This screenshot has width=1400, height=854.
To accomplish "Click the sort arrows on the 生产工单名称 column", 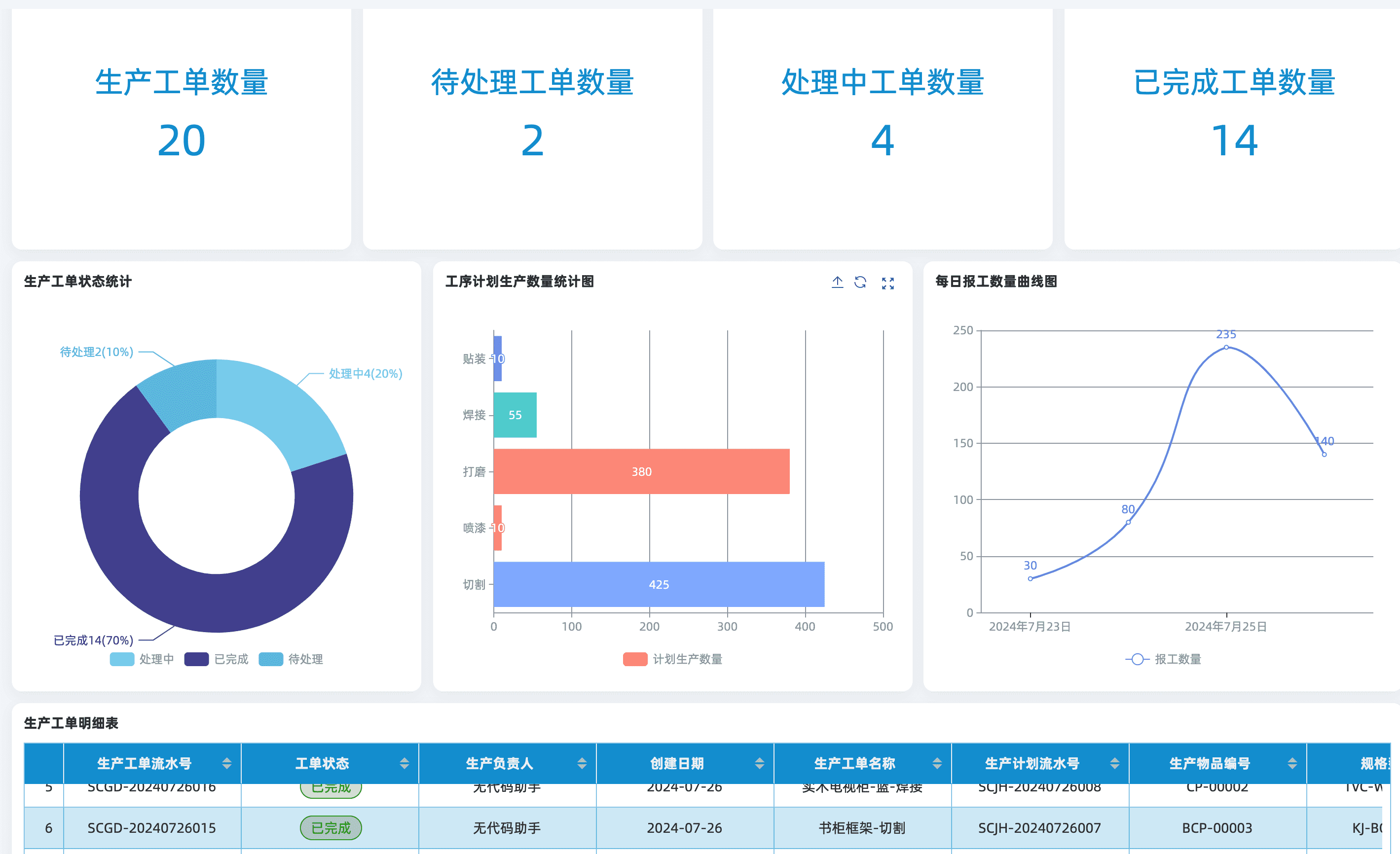I will point(937,763).
